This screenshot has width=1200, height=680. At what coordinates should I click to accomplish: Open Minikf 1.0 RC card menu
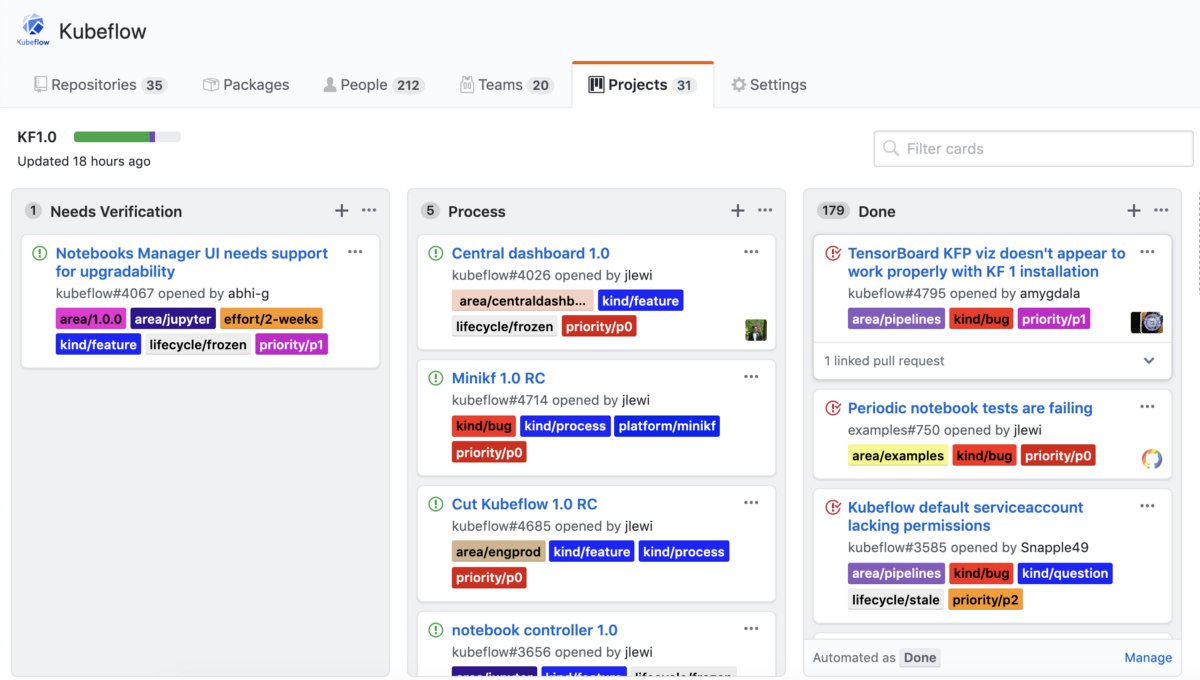point(751,377)
